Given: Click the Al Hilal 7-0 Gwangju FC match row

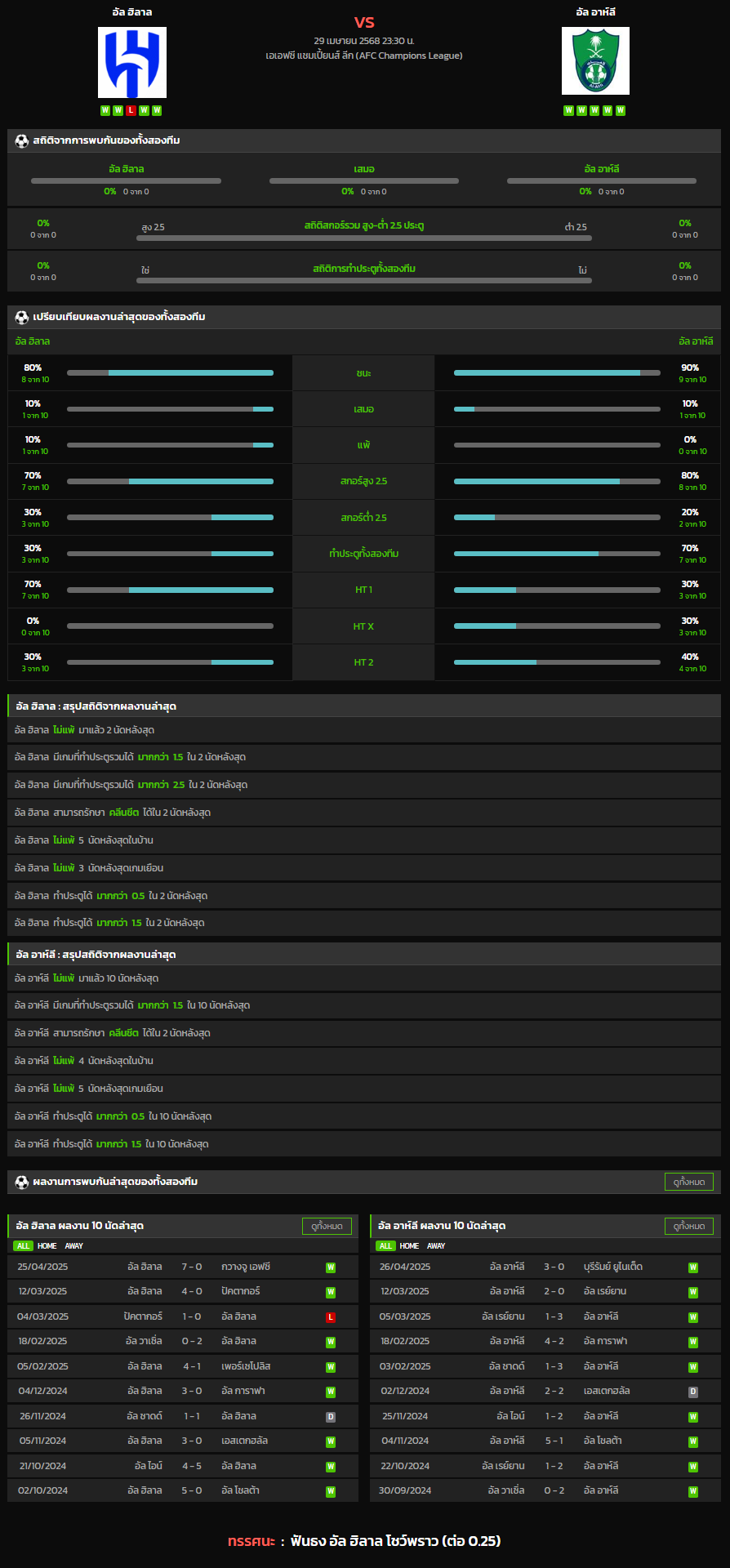Looking at the screenshot, I should [183, 1267].
